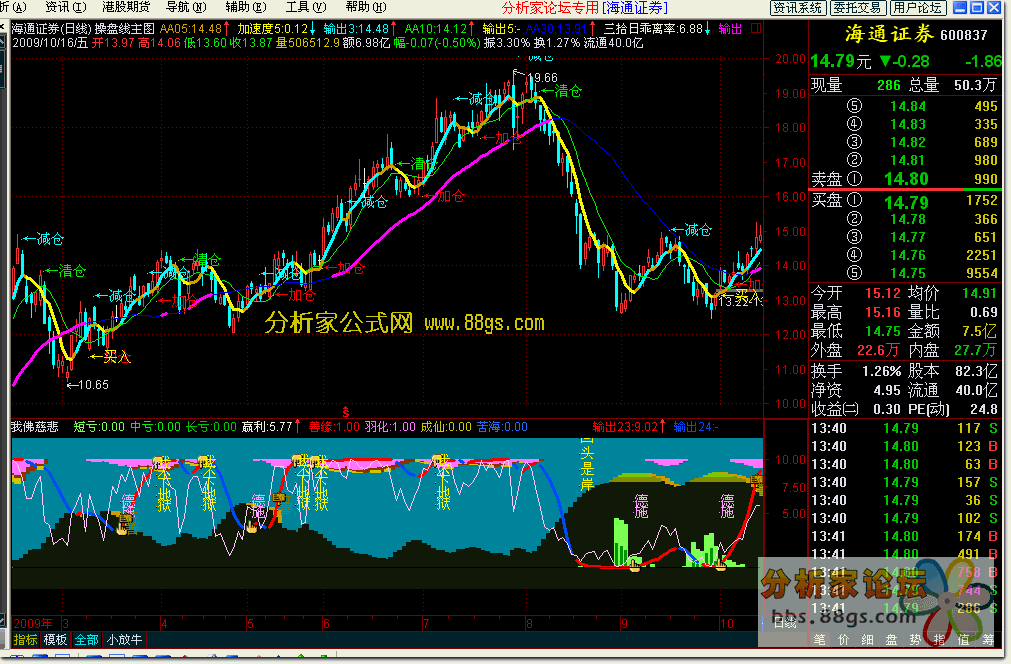Switch to the 盘 panel tab
Viewport: 1011px width, 664px height.
click(x=891, y=640)
